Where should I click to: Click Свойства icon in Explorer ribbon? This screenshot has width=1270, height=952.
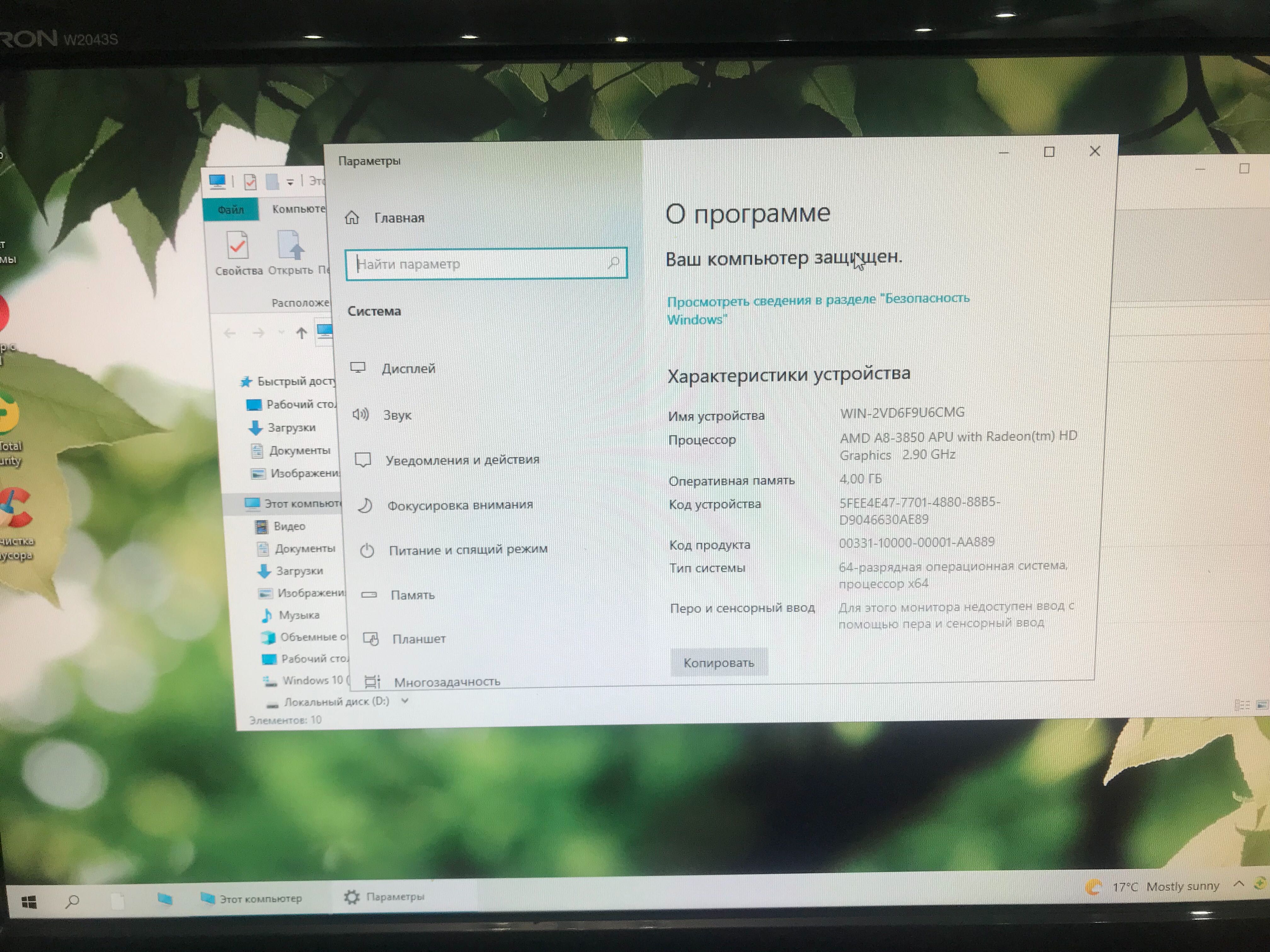click(x=238, y=253)
